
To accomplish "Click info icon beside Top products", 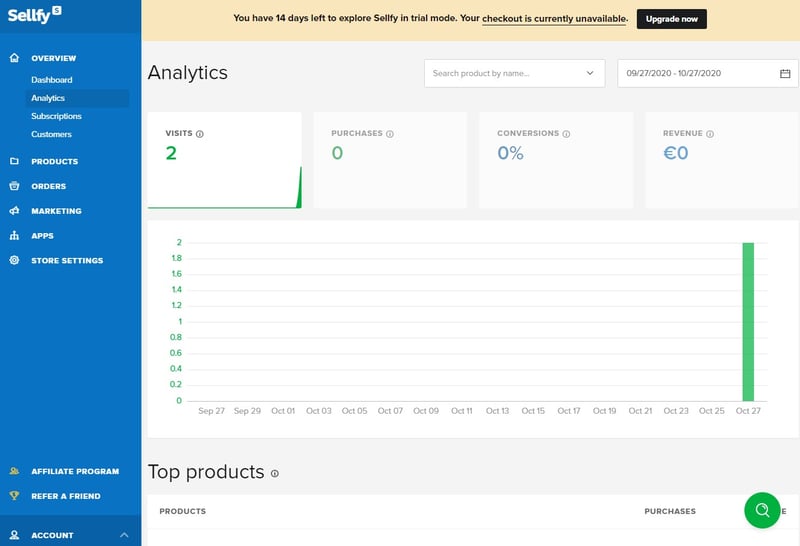I will 275,474.
